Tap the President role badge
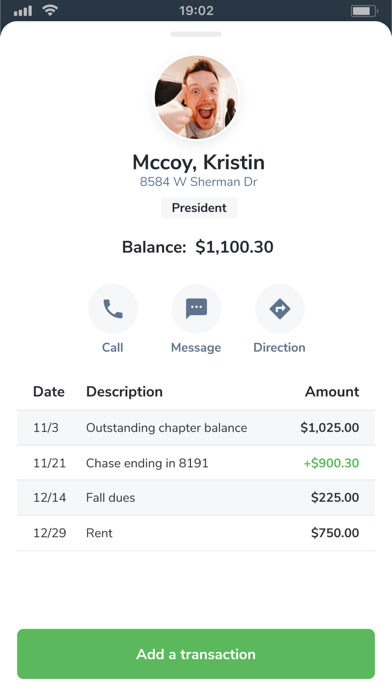 click(x=199, y=208)
